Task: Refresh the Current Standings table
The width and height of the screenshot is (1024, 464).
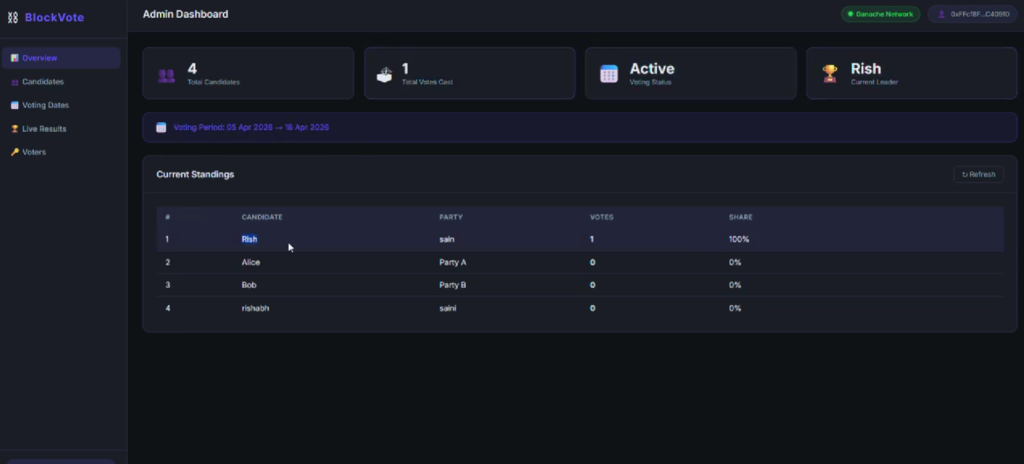Action: [x=978, y=174]
